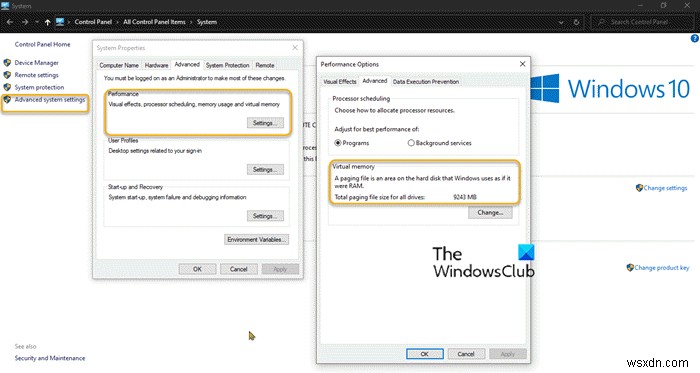The width and height of the screenshot is (700, 373).
Task: Open the blue help question icon
Action: [695, 38]
